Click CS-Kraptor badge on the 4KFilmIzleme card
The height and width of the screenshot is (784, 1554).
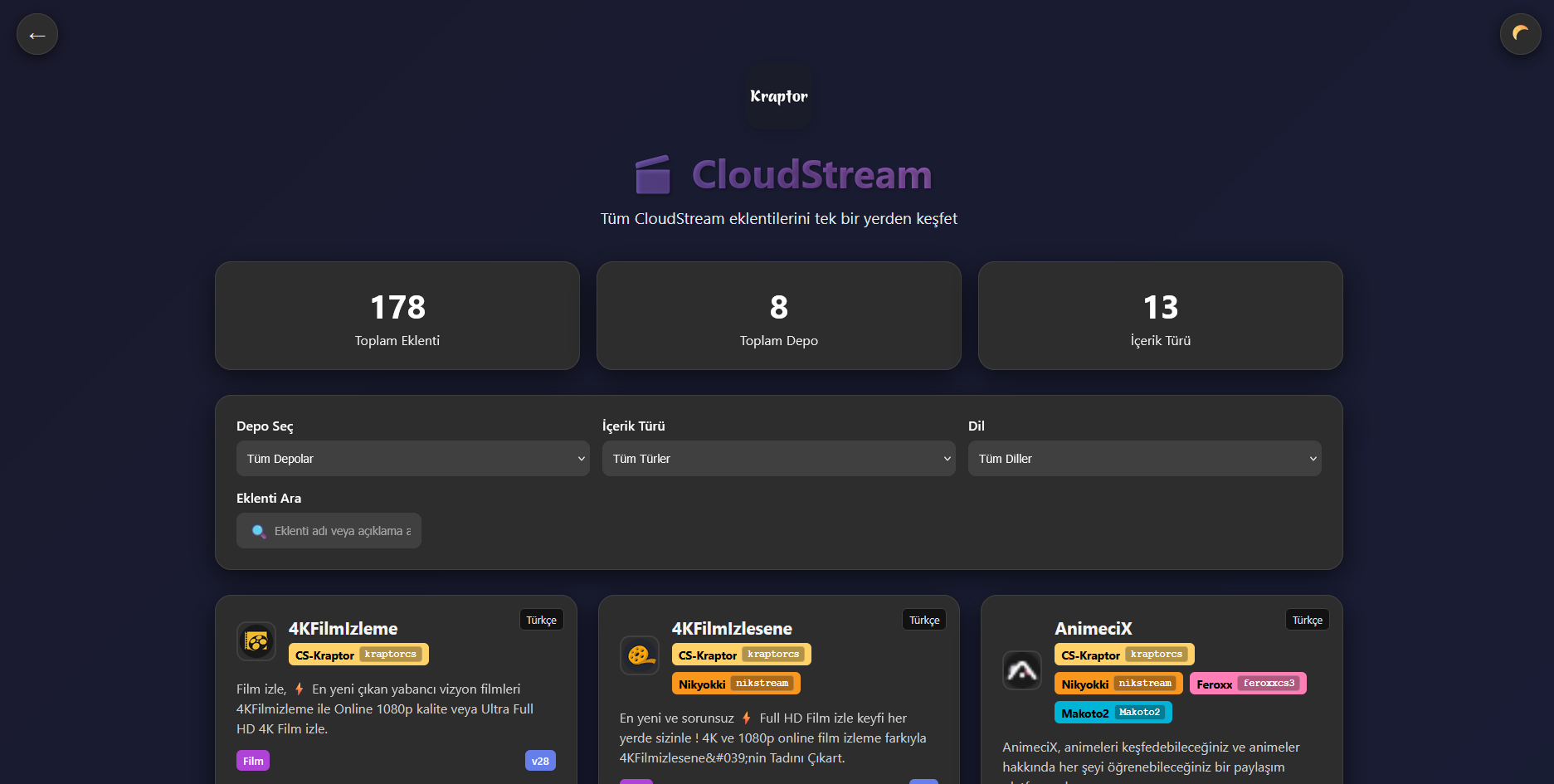pyautogui.click(x=358, y=655)
